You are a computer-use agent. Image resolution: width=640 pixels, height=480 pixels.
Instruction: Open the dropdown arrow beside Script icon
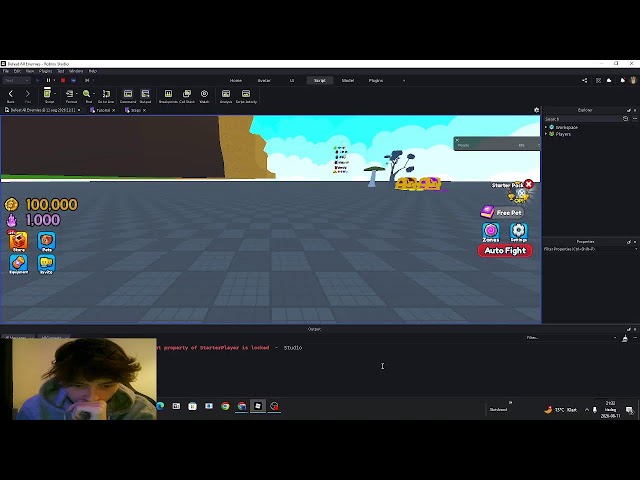55,94
